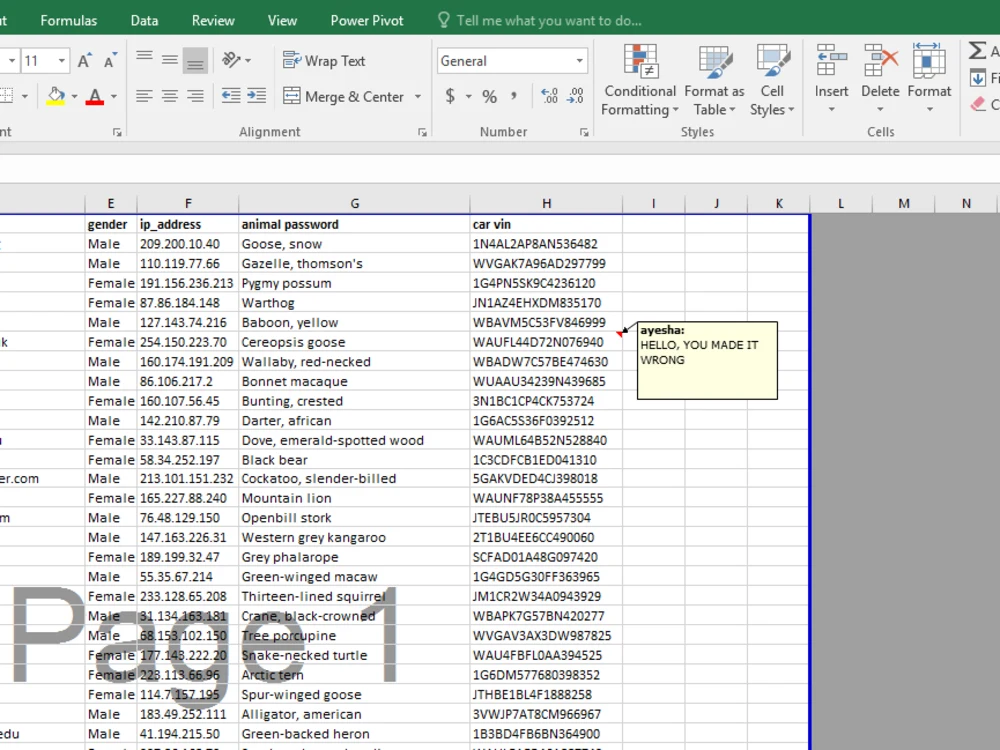1000x750 pixels.
Task: Decrease font size with the smaller A icon
Action: click(x=110, y=61)
